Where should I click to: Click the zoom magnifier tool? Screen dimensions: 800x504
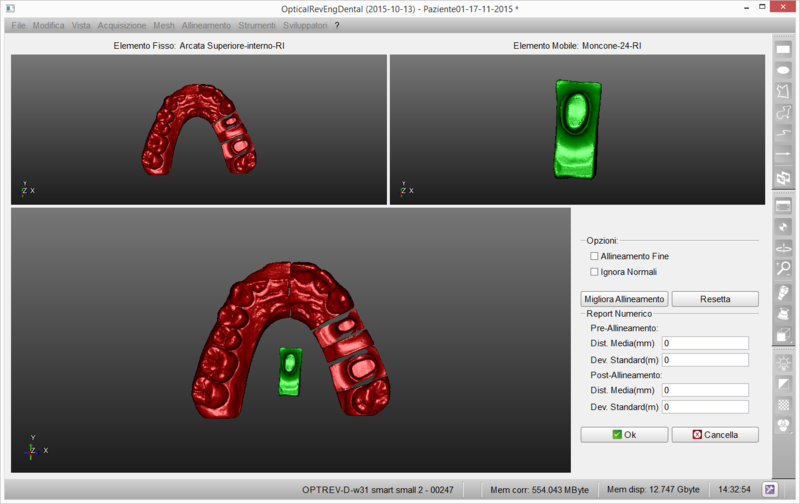[784, 268]
